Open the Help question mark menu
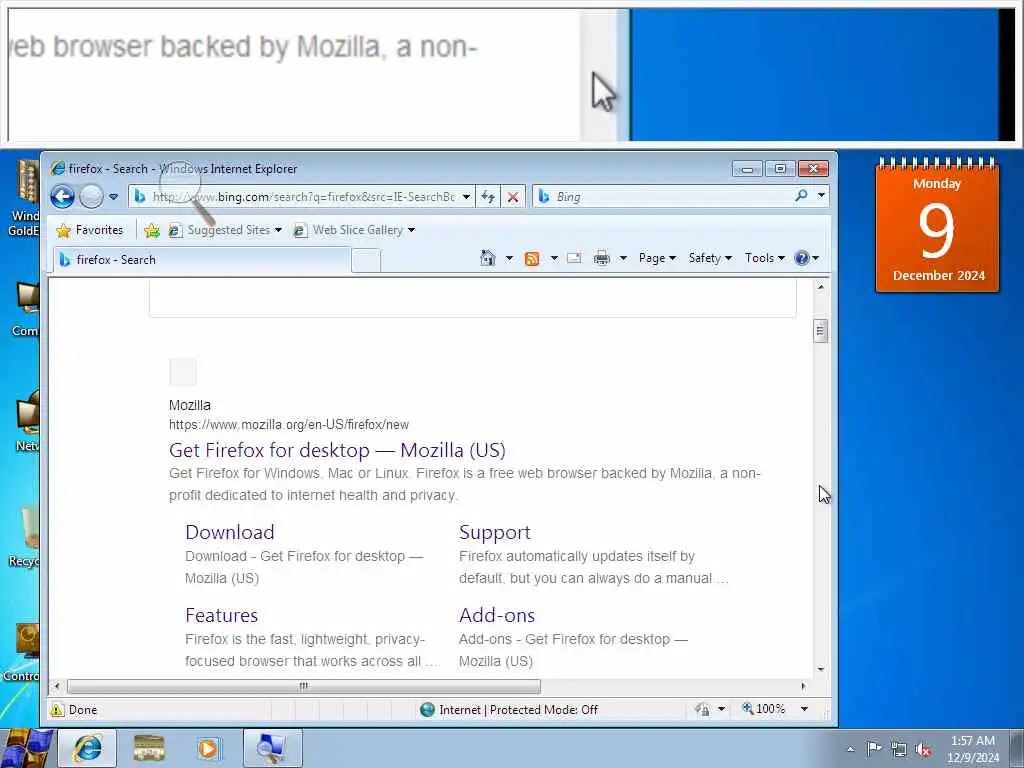 (x=807, y=258)
